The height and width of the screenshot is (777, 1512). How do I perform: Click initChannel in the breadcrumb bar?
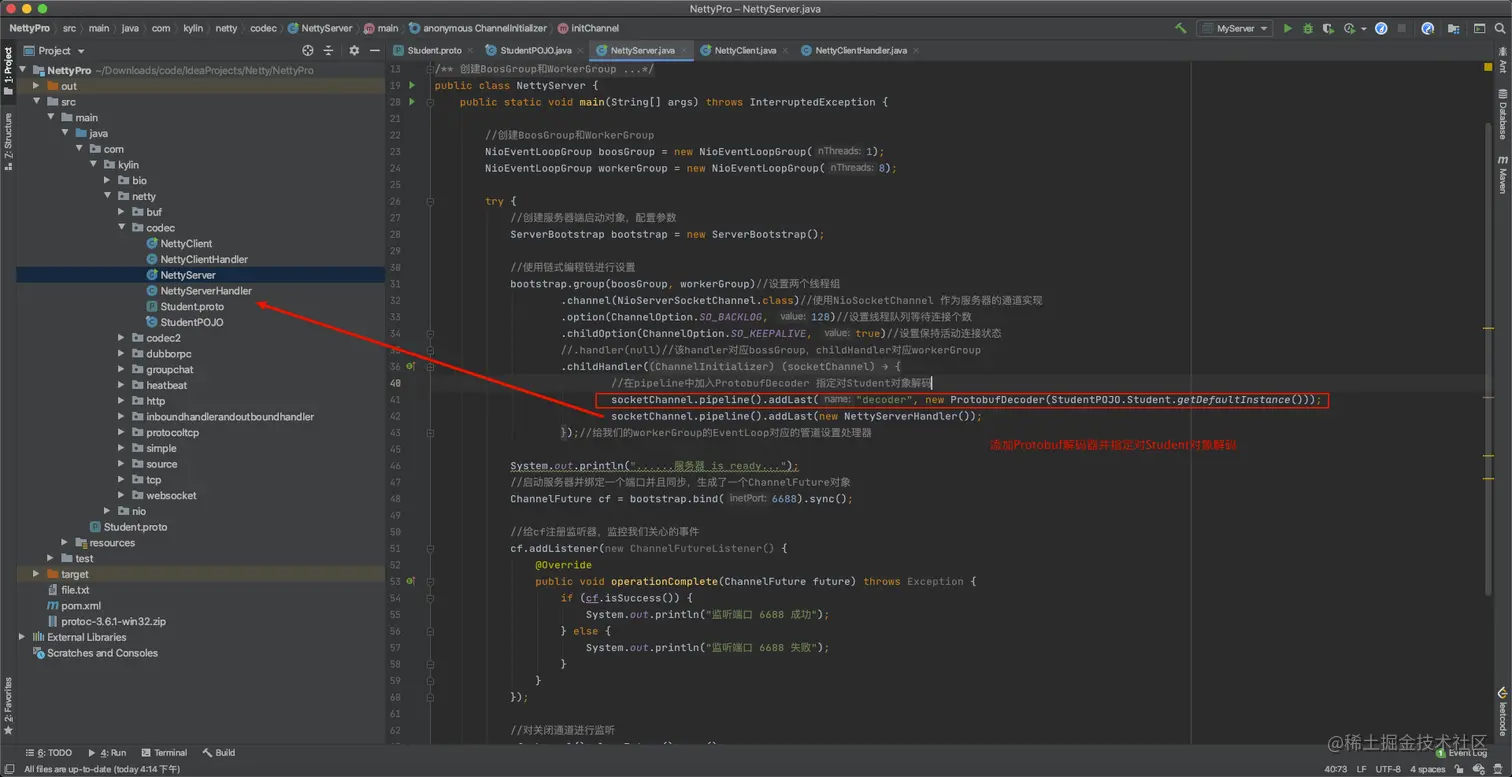(x=588, y=28)
